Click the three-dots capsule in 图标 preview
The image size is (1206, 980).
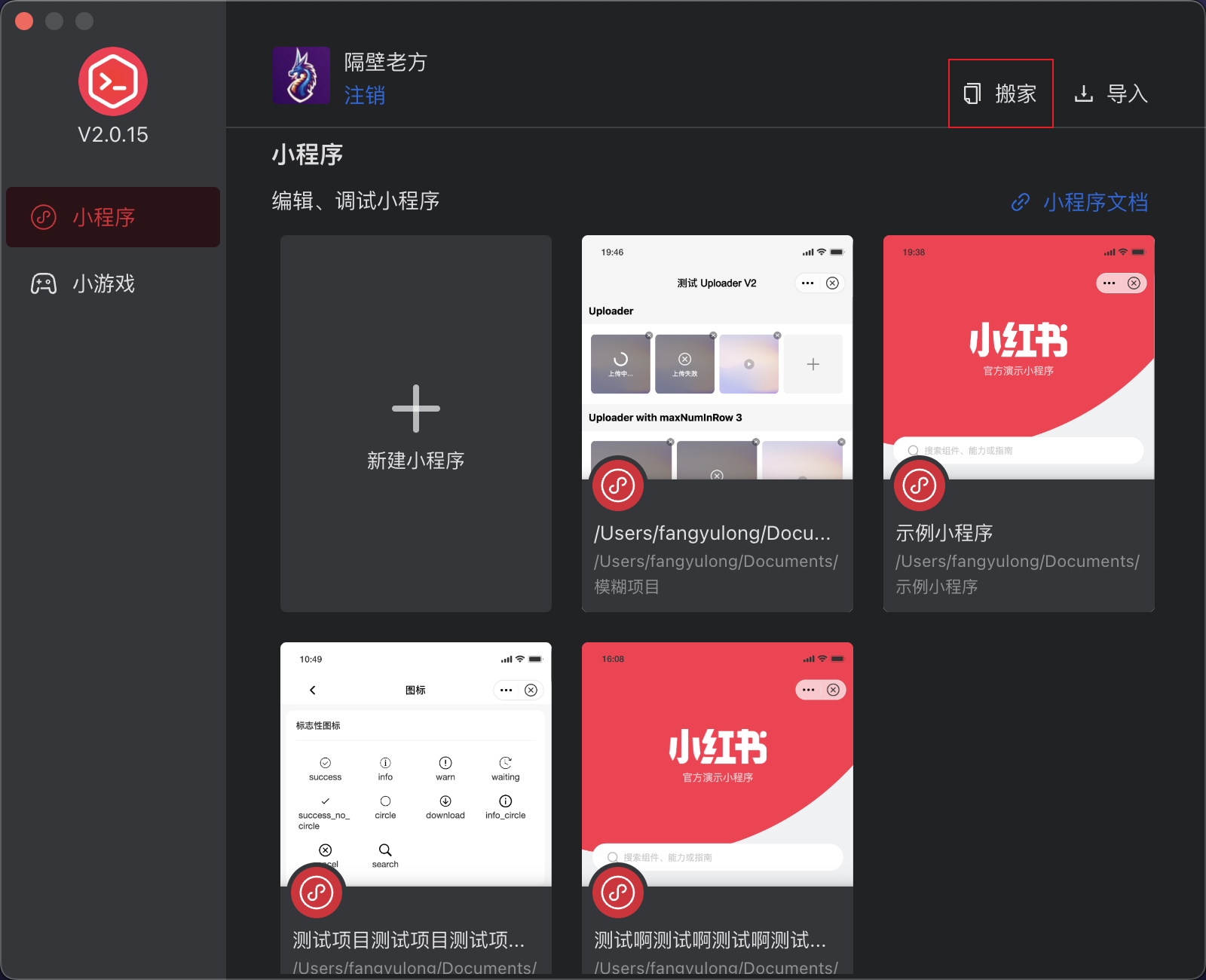pos(507,690)
